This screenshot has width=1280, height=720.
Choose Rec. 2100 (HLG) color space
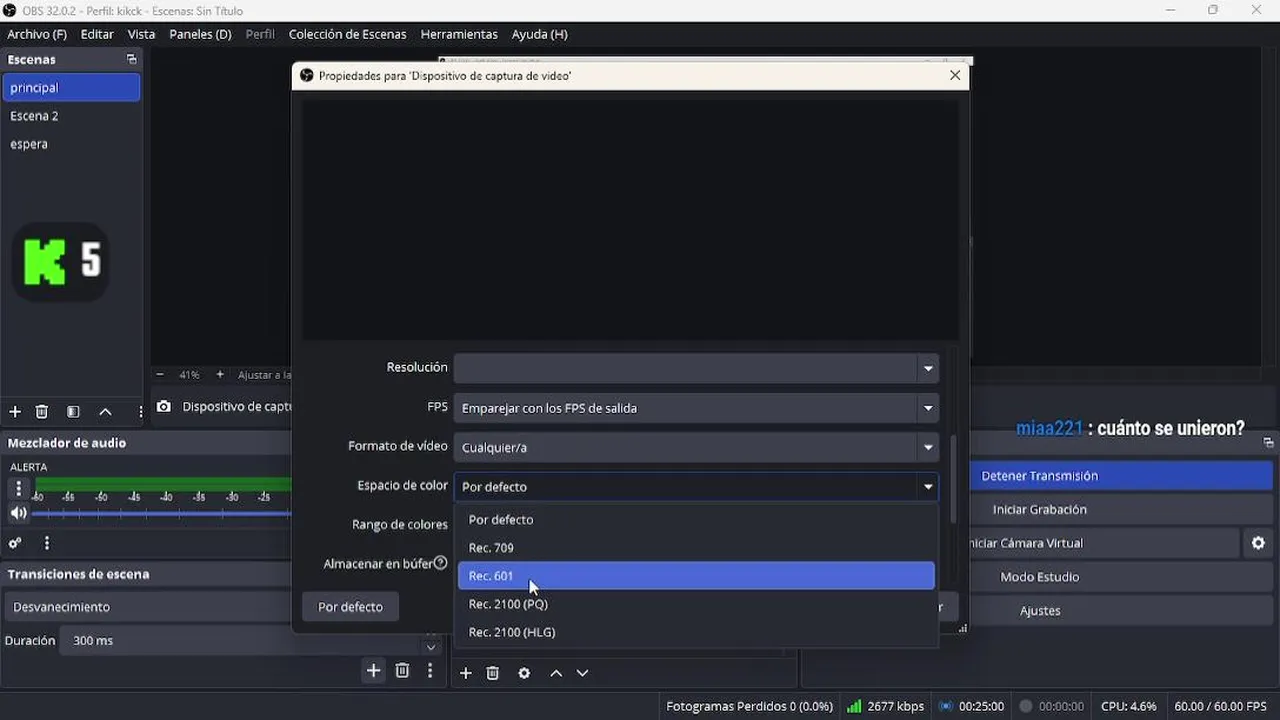(696, 632)
